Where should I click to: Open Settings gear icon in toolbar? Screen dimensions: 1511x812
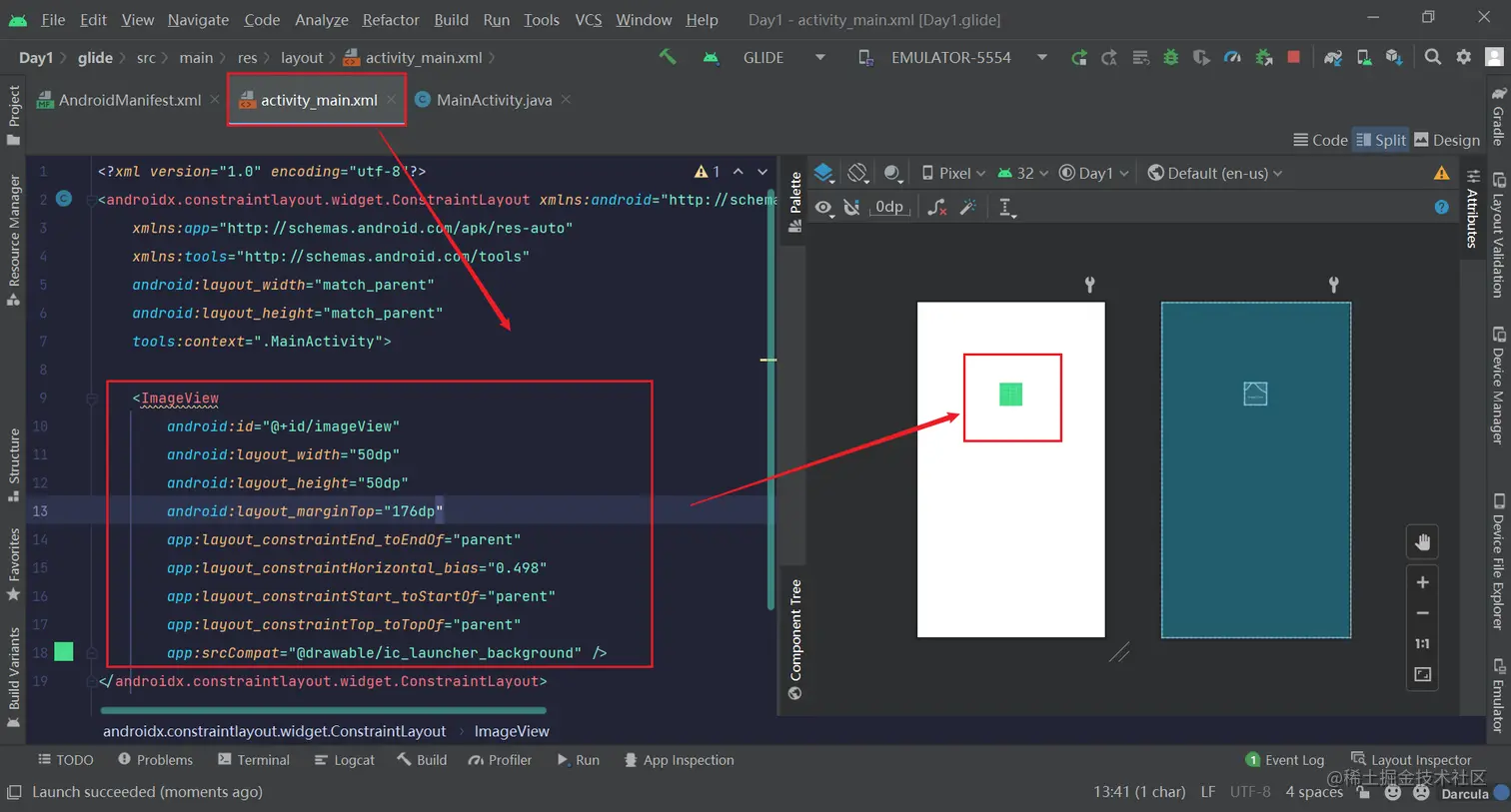click(1464, 57)
